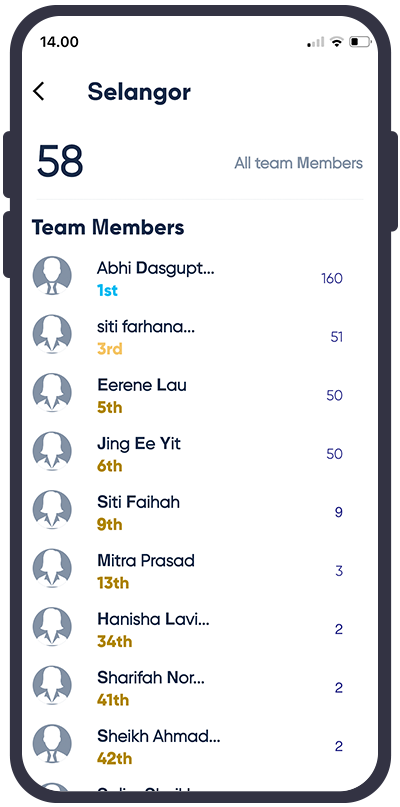Image resolution: width=400 pixels, height=807 pixels.
Task: Tap Sheikh Ahmad... avatar icon
Action: 52,744
